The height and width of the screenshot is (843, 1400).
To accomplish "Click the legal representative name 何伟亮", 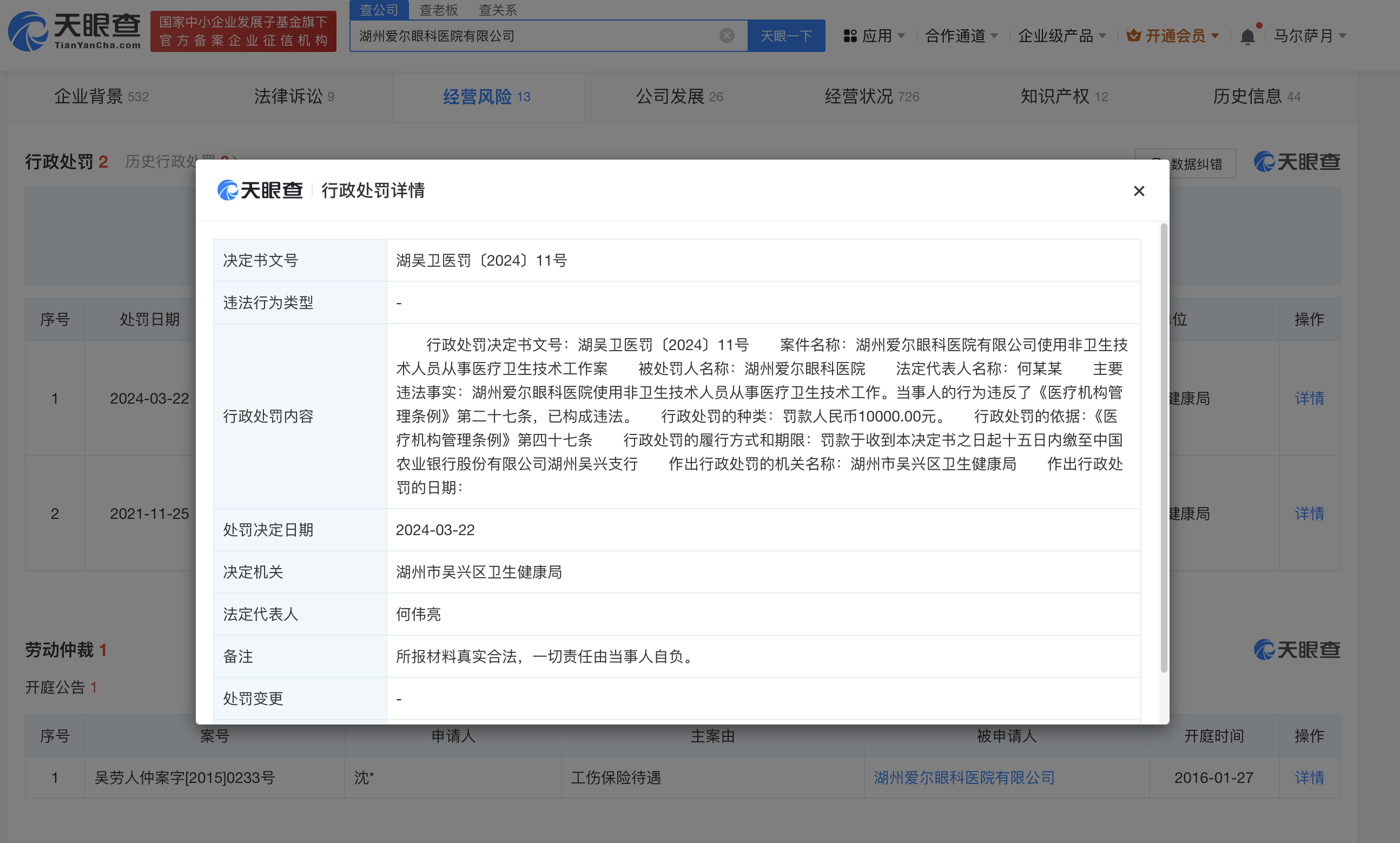I will pos(418,614).
